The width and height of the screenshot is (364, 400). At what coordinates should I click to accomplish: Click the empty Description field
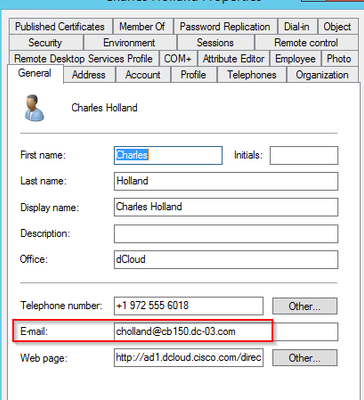[x=226, y=233]
